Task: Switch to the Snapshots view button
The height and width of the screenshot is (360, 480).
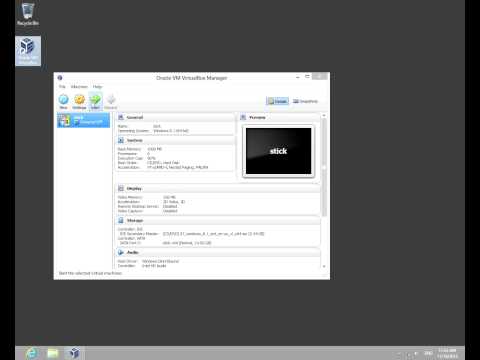Action: pyautogui.click(x=305, y=101)
